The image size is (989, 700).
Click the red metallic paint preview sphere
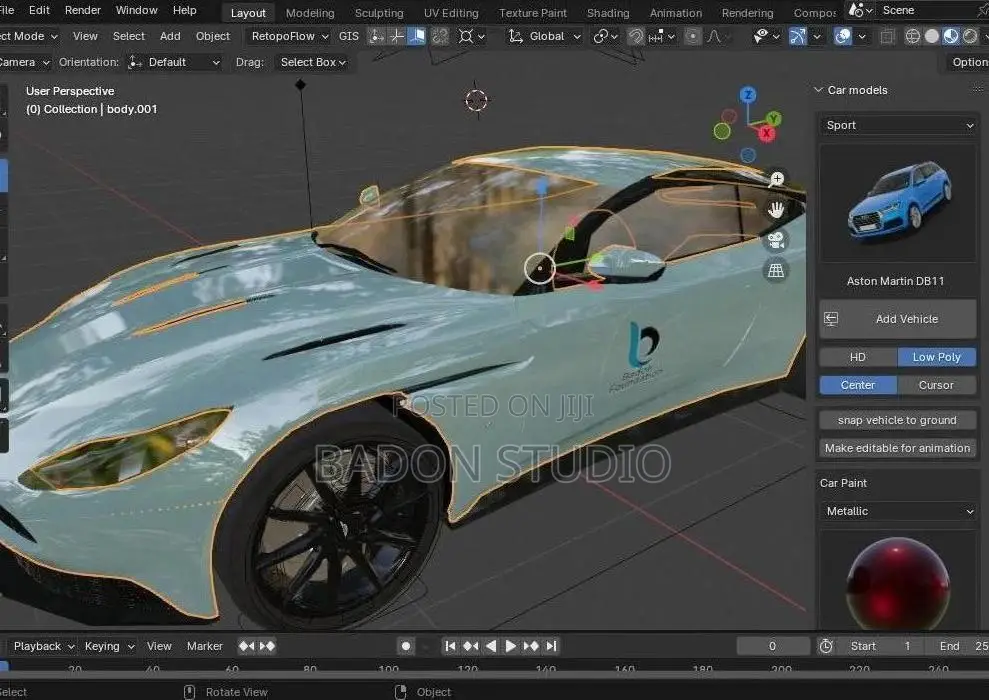[898, 581]
